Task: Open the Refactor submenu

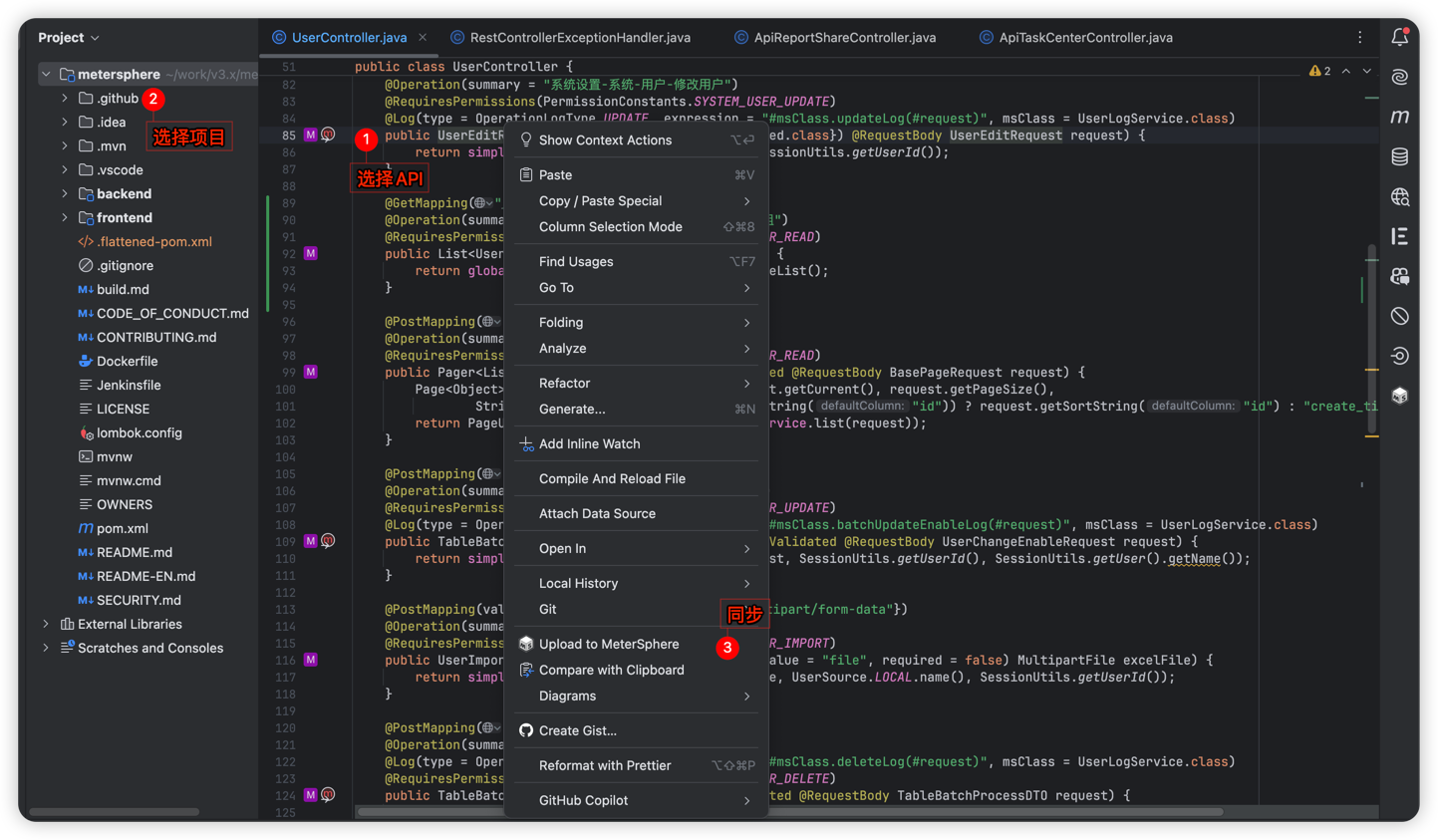Action: click(x=637, y=383)
